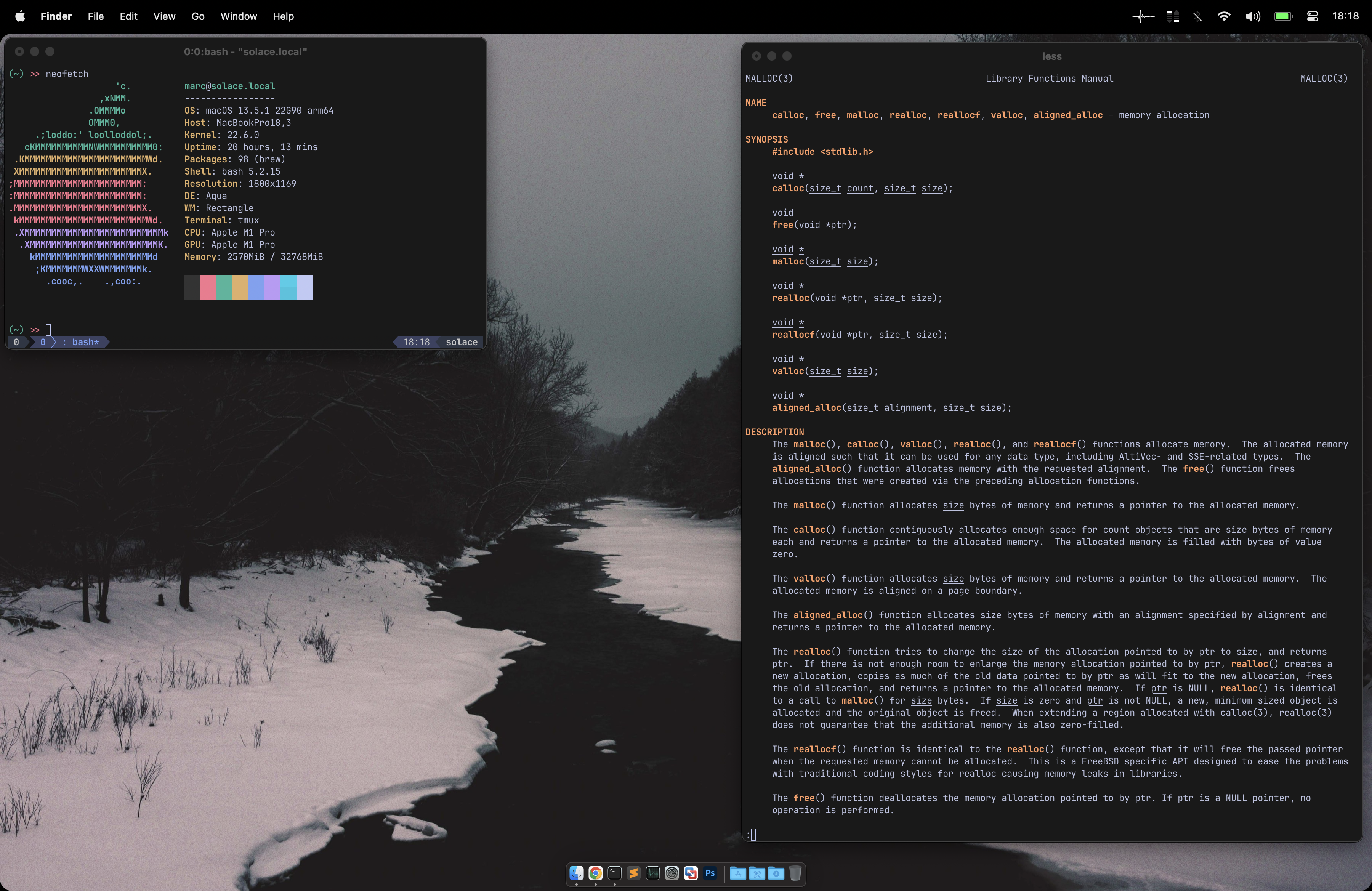Open Sublime Text from the dock
This screenshot has width=1372, height=891.
tap(633, 873)
